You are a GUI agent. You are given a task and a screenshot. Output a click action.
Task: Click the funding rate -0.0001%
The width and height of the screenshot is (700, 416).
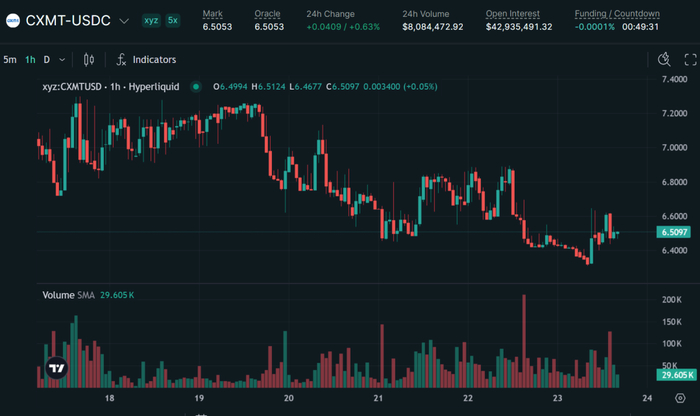tap(595, 27)
